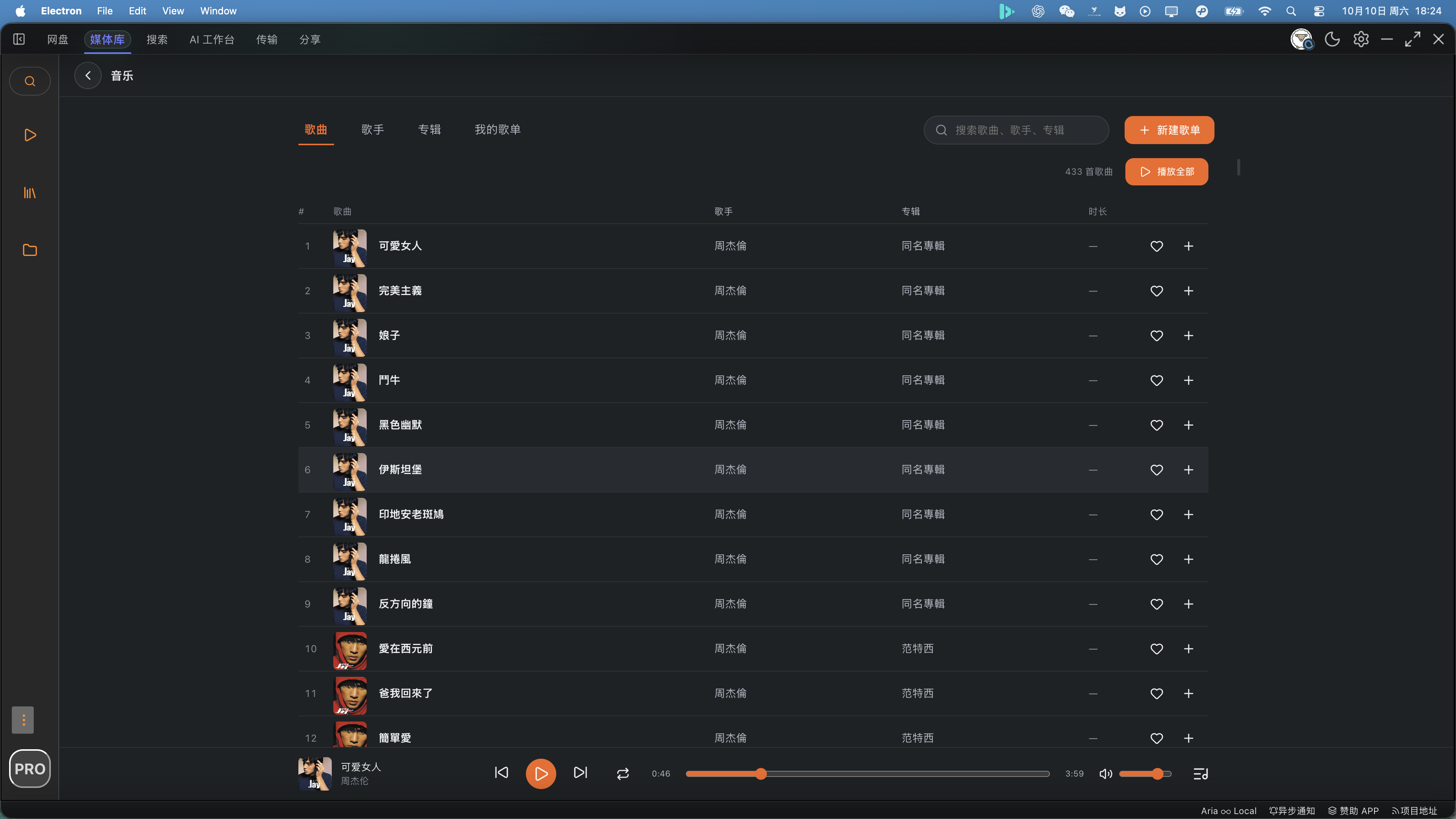
Task: Open the play queue list icon
Action: click(x=1200, y=774)
